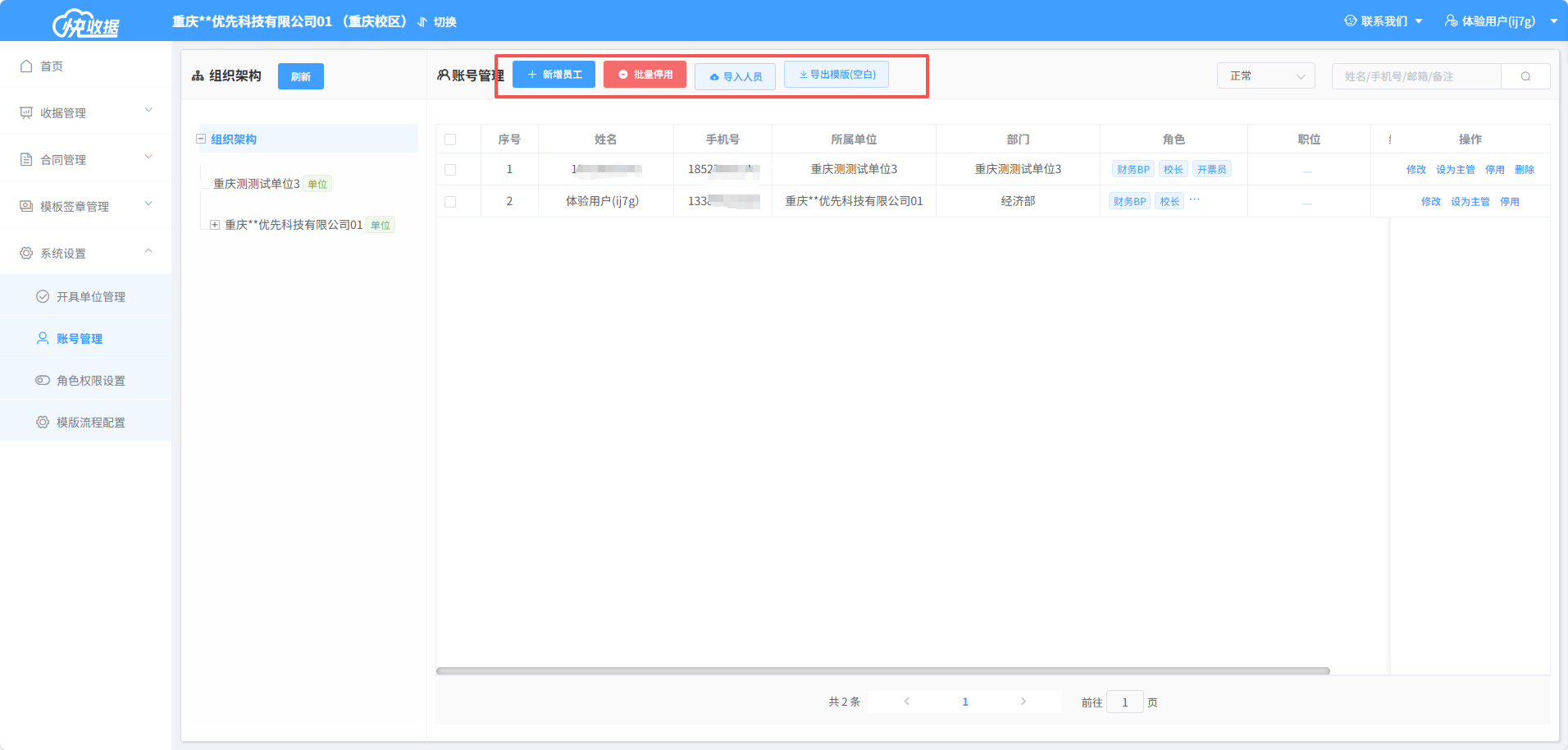Check the checkbox for row 1

coord(450,170)
